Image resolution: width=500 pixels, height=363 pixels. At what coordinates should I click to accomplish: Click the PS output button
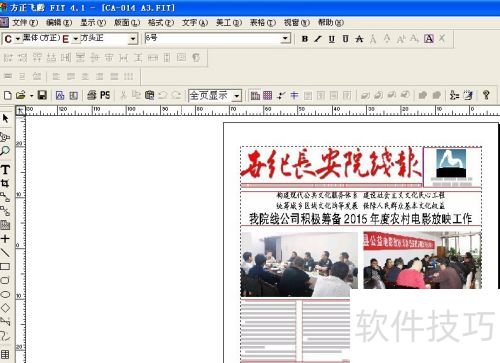[105, 95]
